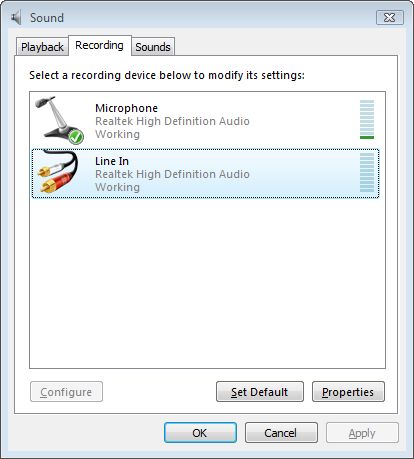Switch to the Playback tab
The height and width of the screenshot is (459, 414).
[42, 47]
